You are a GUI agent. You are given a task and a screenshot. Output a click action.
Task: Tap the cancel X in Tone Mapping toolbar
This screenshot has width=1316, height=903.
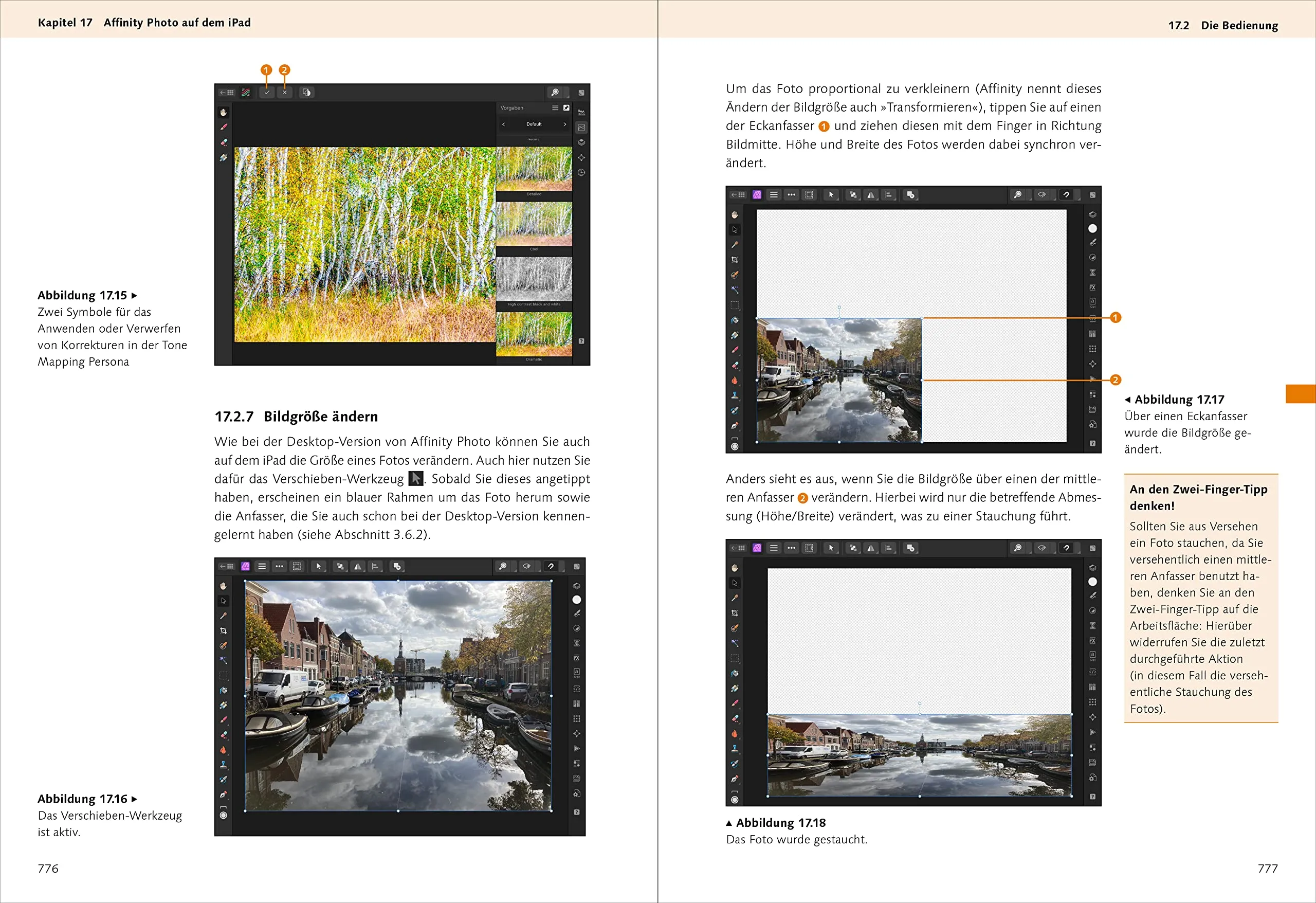coord(285,93)
